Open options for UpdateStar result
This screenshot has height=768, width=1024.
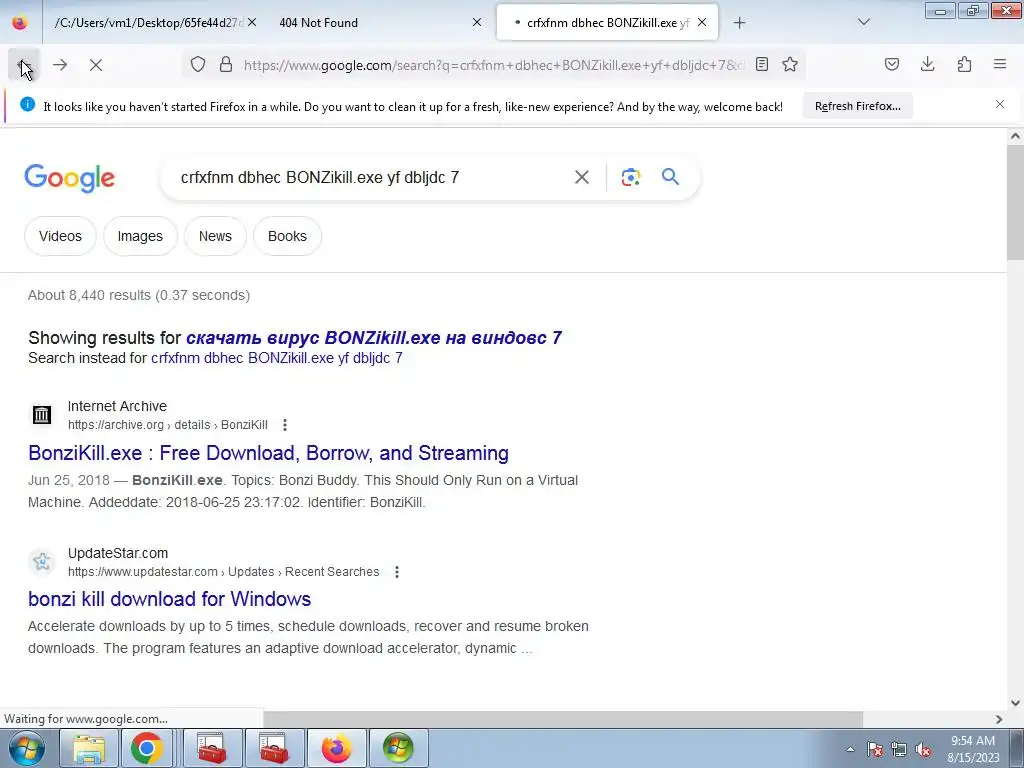point(396,572)
